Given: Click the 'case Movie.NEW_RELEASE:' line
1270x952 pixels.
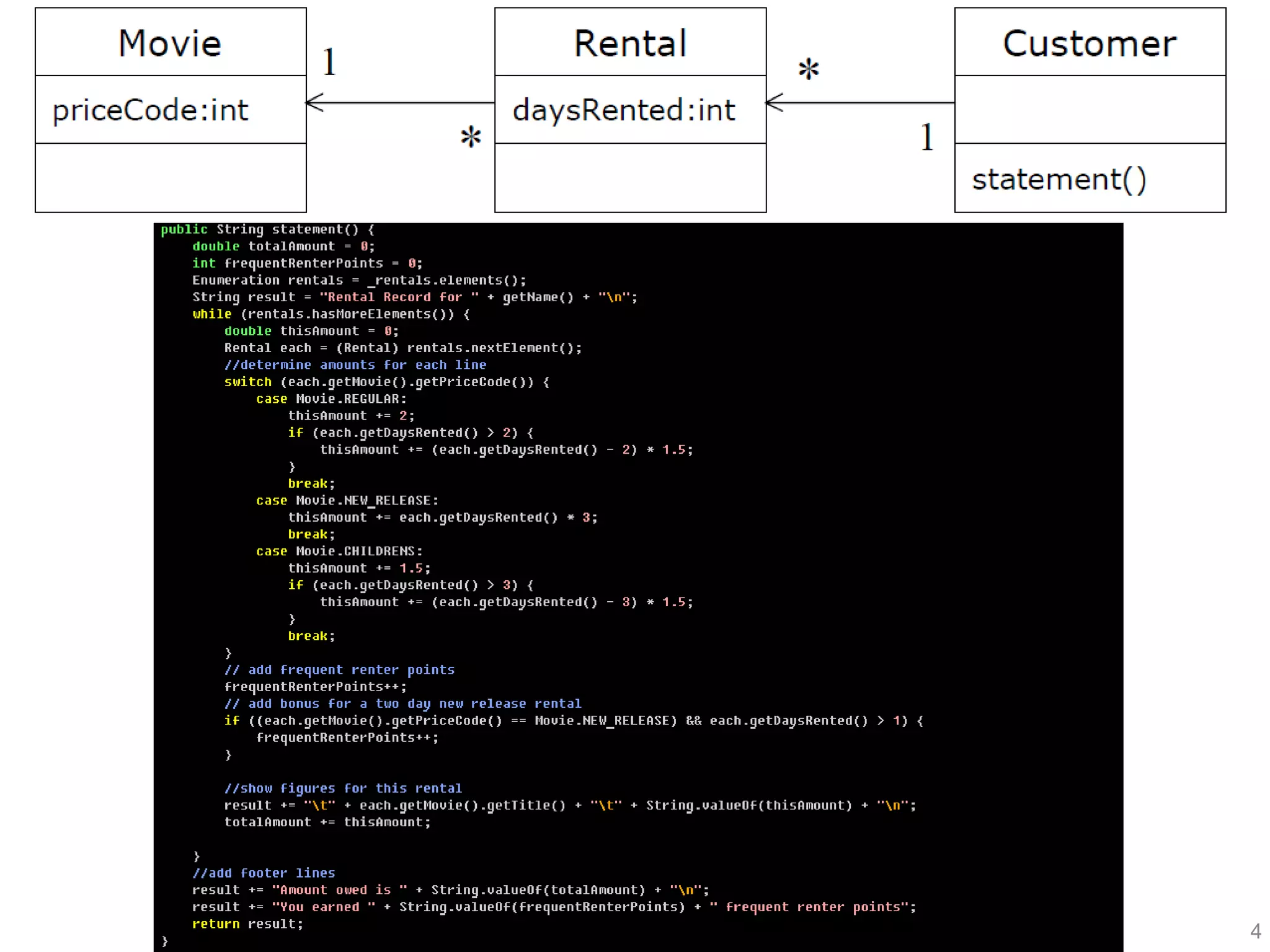Looking at the screenshot, I should [347, 500].
